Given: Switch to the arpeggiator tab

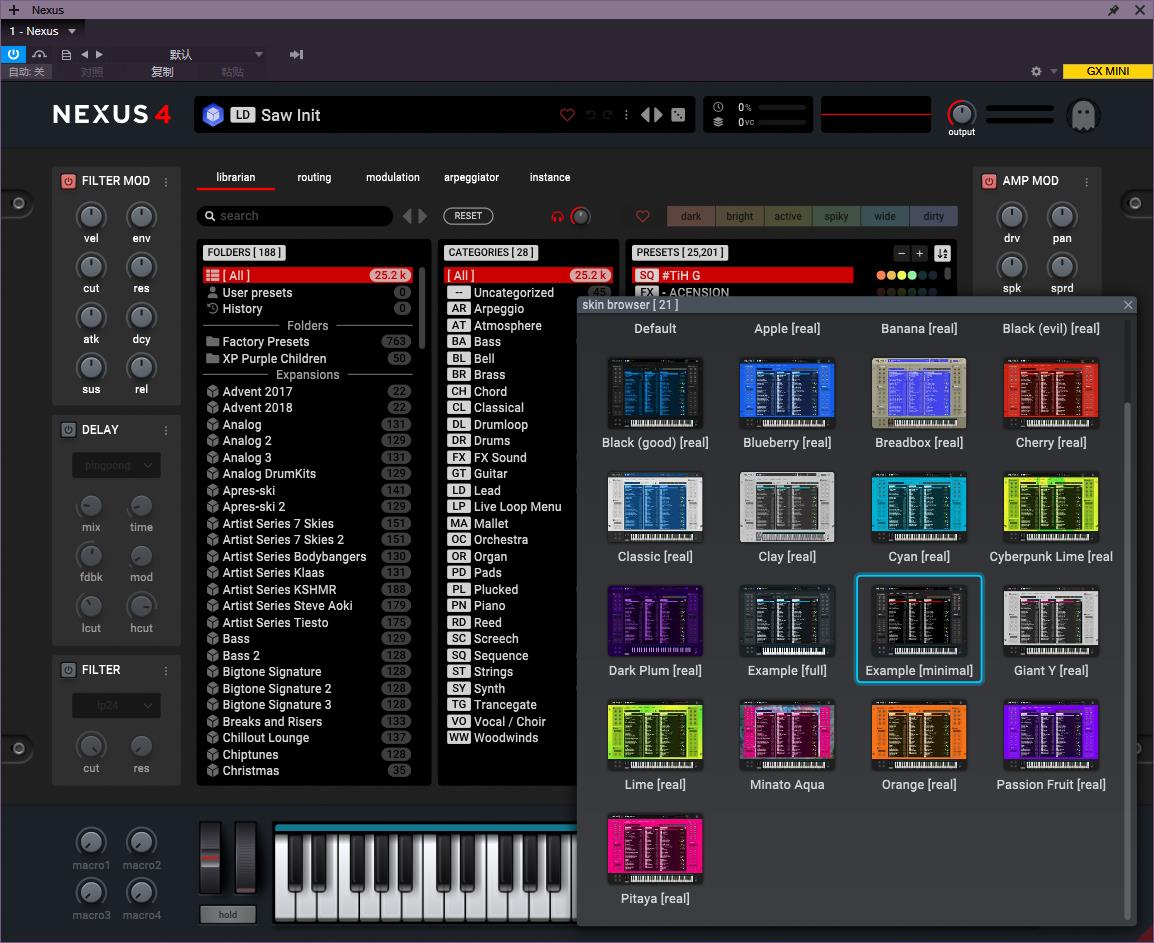Looking at the screenshot, I should pos(471,177).
